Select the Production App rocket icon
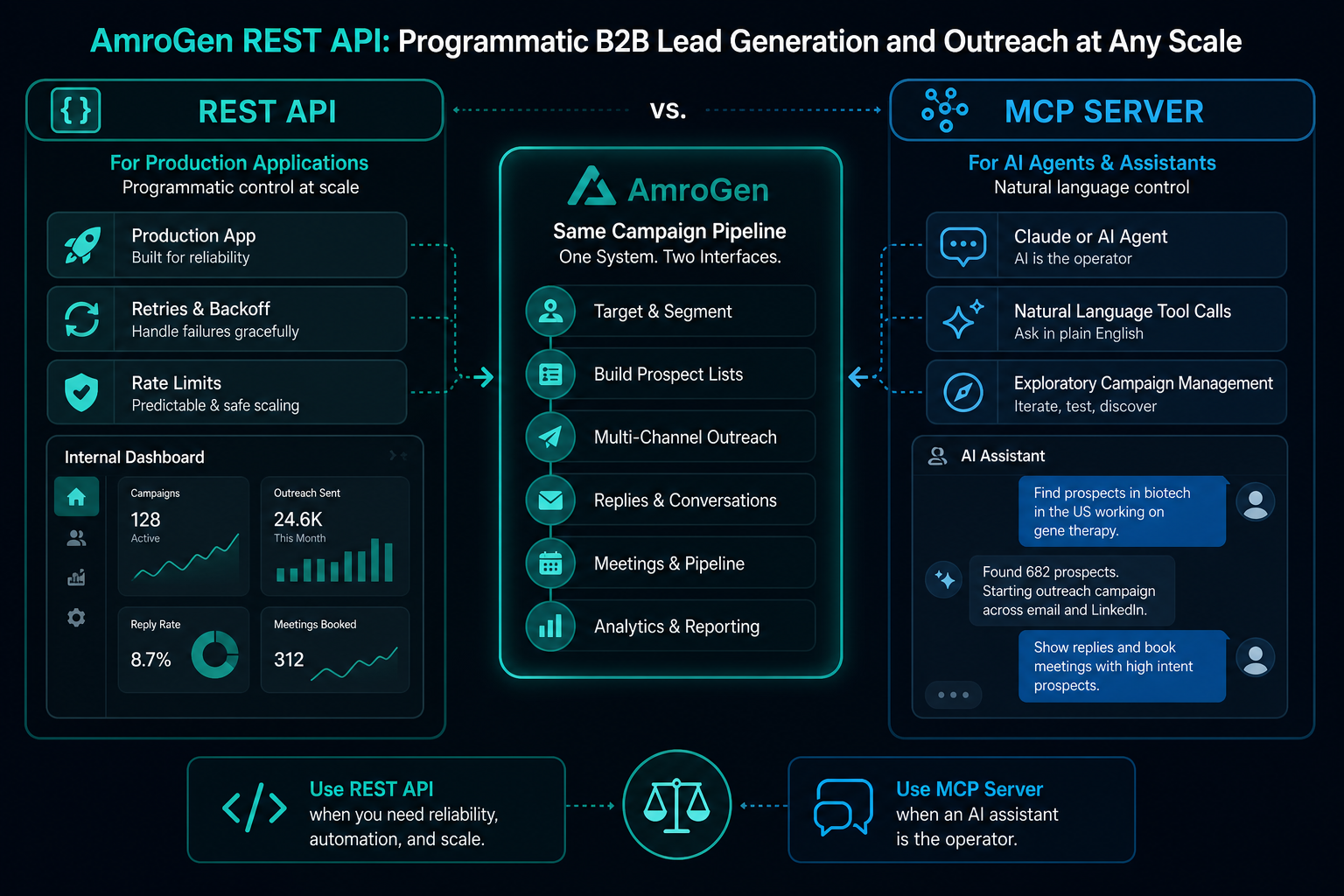Screen dimensions: 1344x896 point(82,245)
